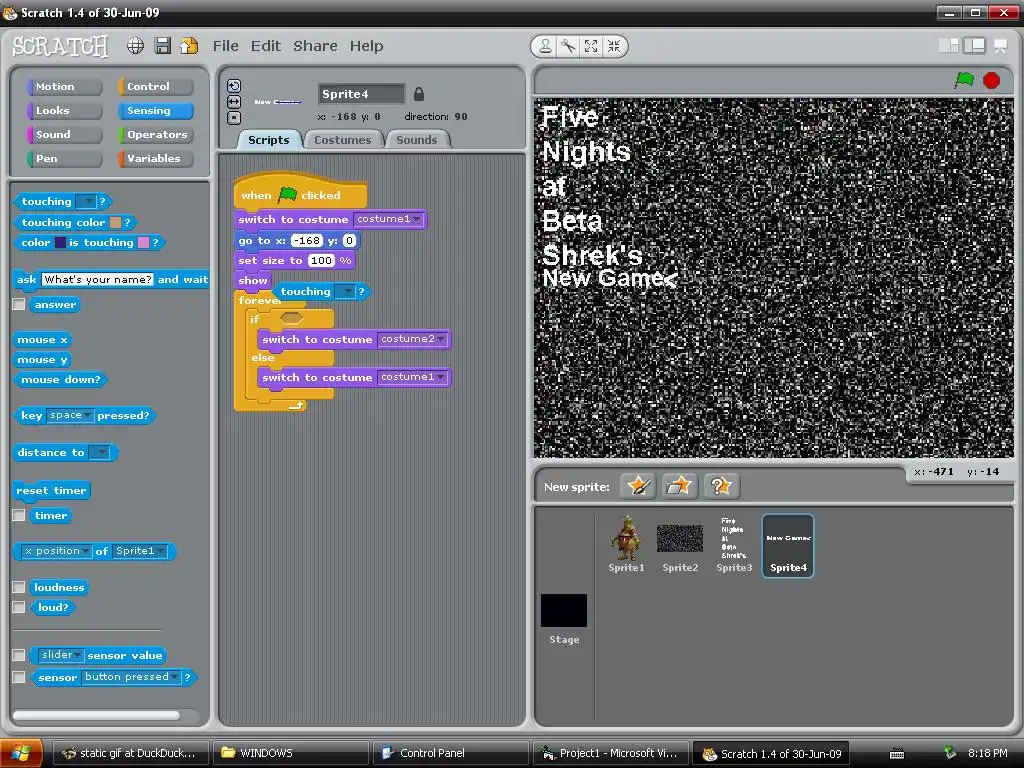
Task: Open the Control blocks category
Action: (x=155, y=86)
